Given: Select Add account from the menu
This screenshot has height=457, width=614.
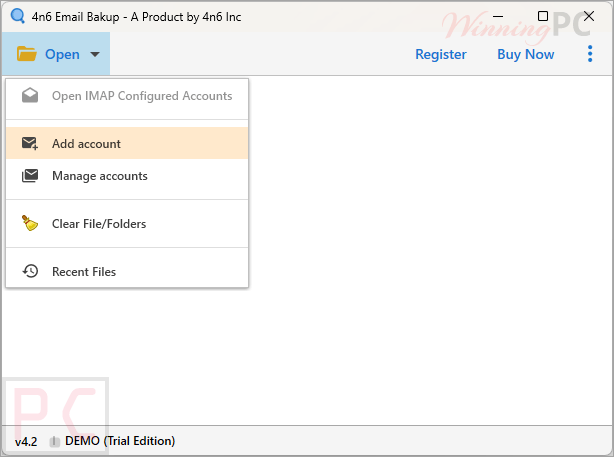Looking at the screenshot, I should click(127, 143).
